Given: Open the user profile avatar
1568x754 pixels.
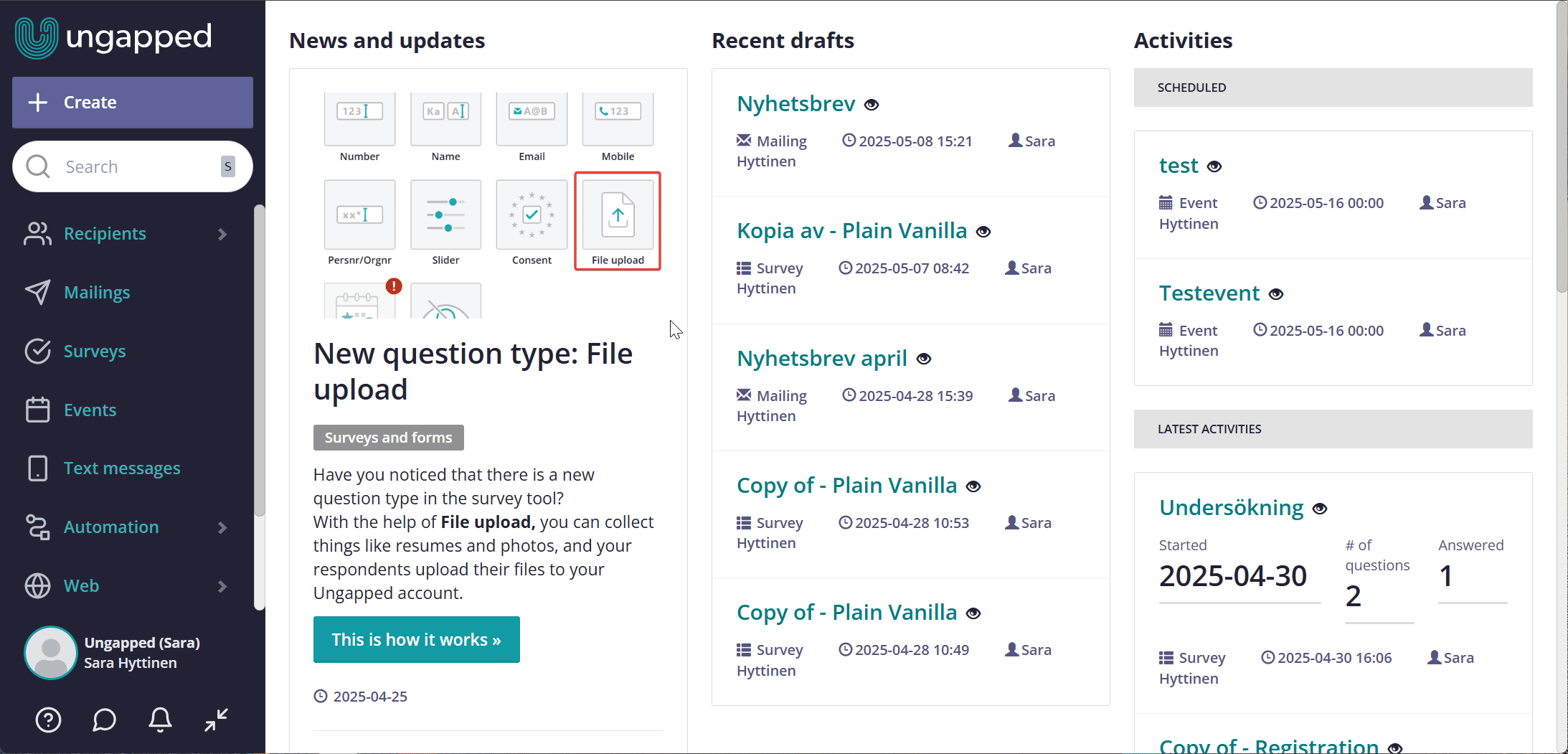Looking at the screenshot, I should coord(50,653).
